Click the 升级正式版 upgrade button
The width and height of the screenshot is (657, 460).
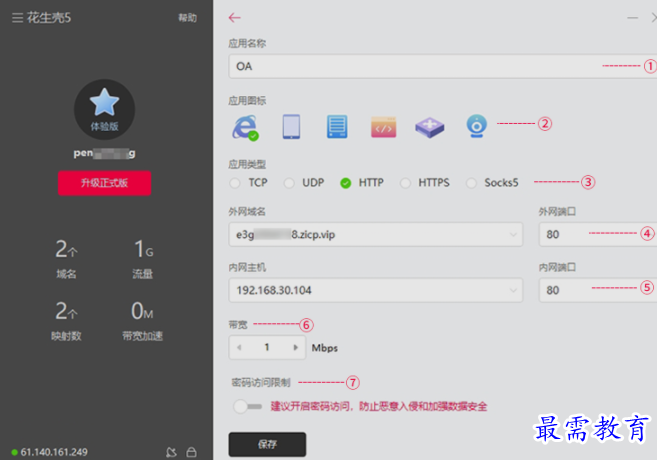pos(104,183)
